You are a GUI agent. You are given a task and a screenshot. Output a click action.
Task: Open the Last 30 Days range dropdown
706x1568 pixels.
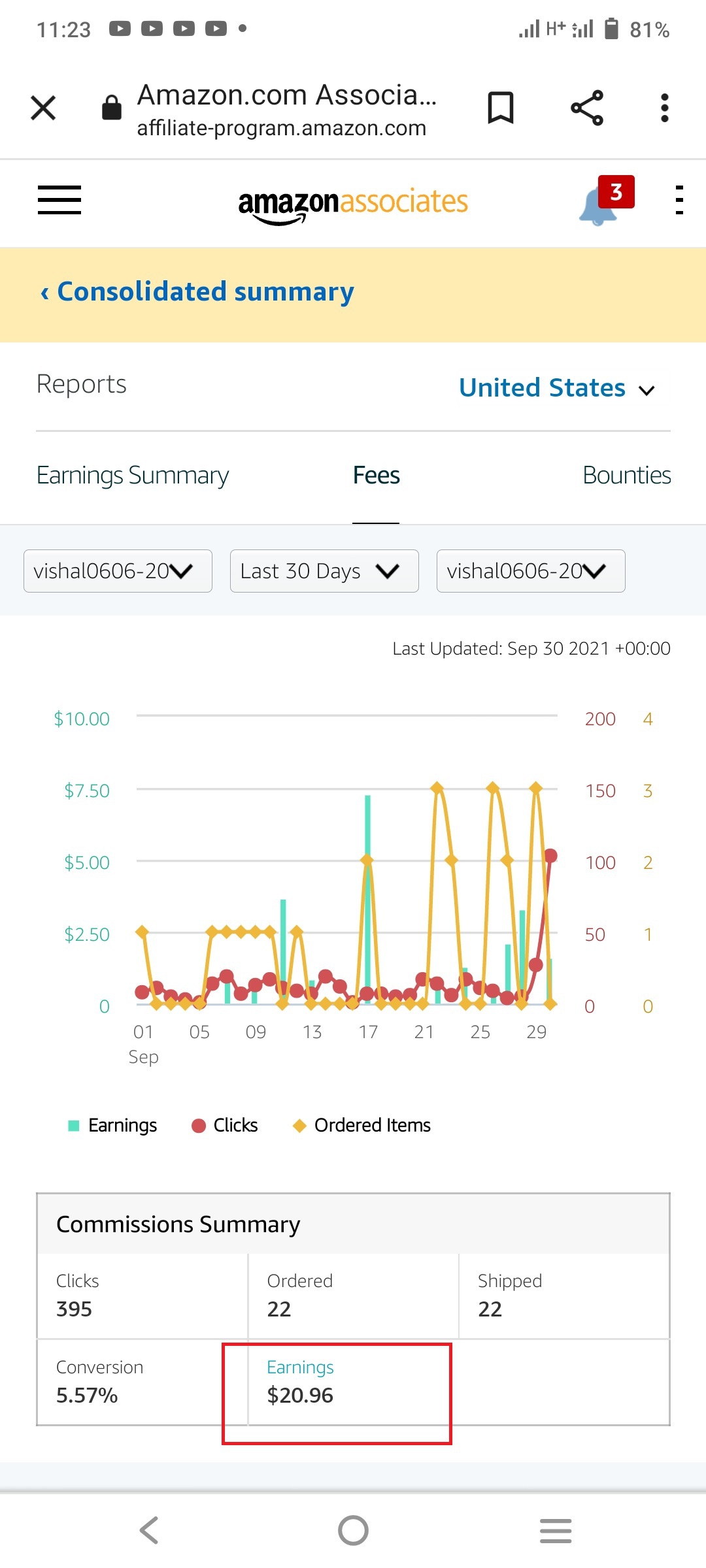[x=324, y=571]
